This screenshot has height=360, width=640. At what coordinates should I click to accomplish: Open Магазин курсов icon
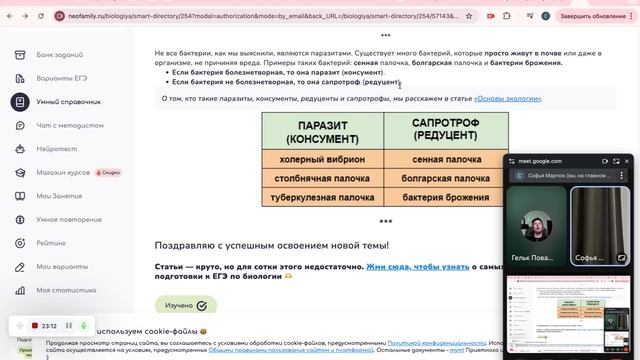point(20,173)
